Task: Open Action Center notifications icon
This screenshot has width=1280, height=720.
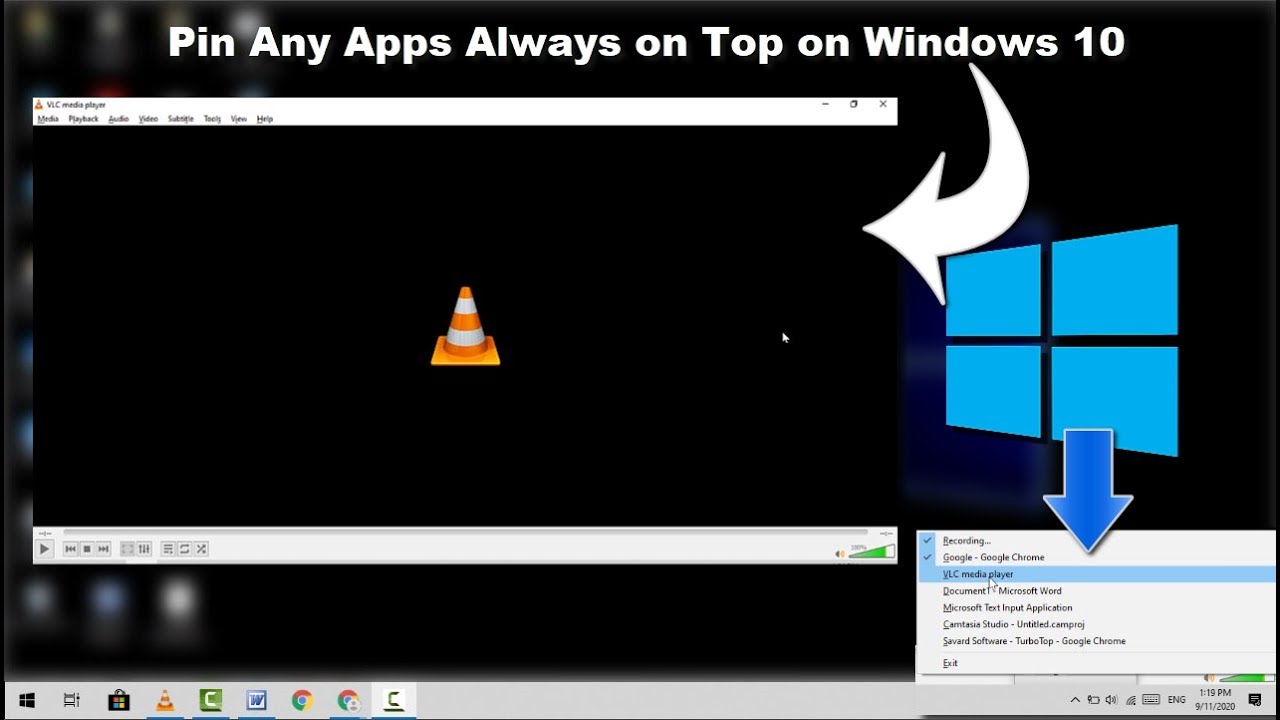Action: [1255, 700]
